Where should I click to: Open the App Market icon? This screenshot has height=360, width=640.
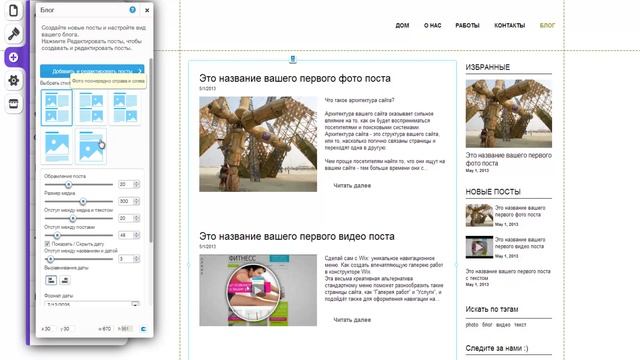click(x=13, y=104)
